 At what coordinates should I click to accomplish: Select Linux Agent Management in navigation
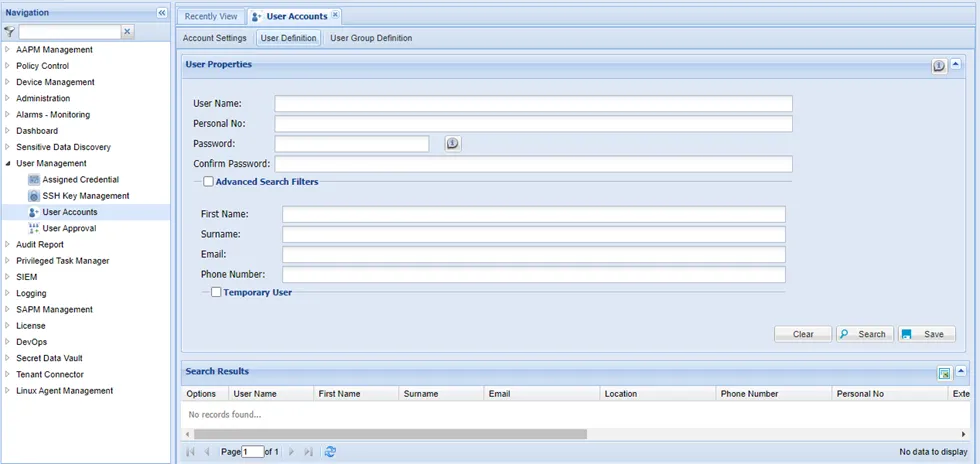pos(64,391)
